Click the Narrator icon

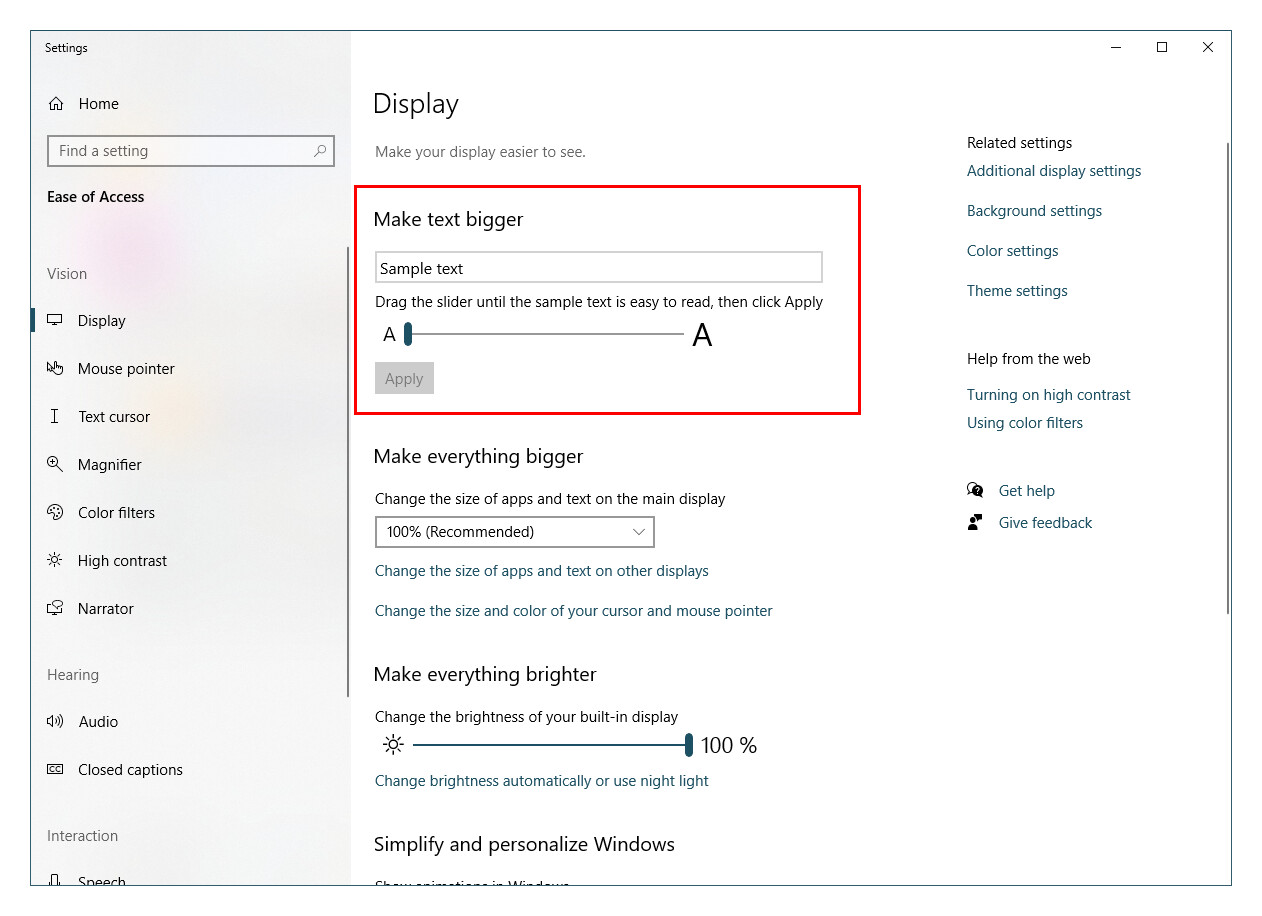pyautogui.click(x=55, y=609)
